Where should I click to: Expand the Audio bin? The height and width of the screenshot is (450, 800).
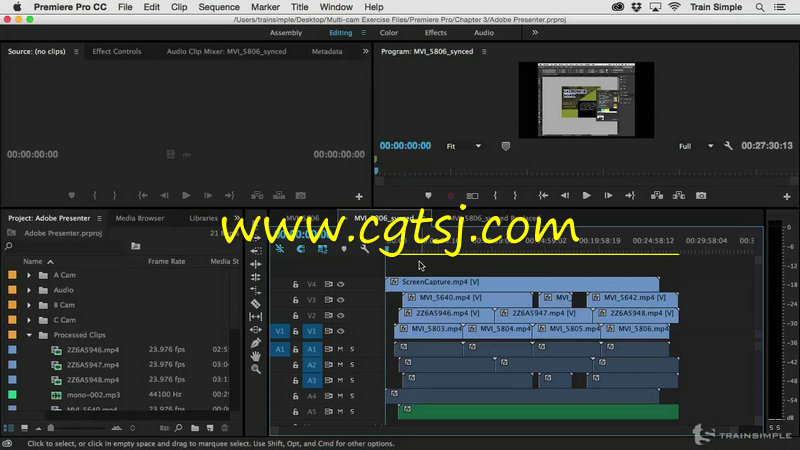(x=29, y=290)
